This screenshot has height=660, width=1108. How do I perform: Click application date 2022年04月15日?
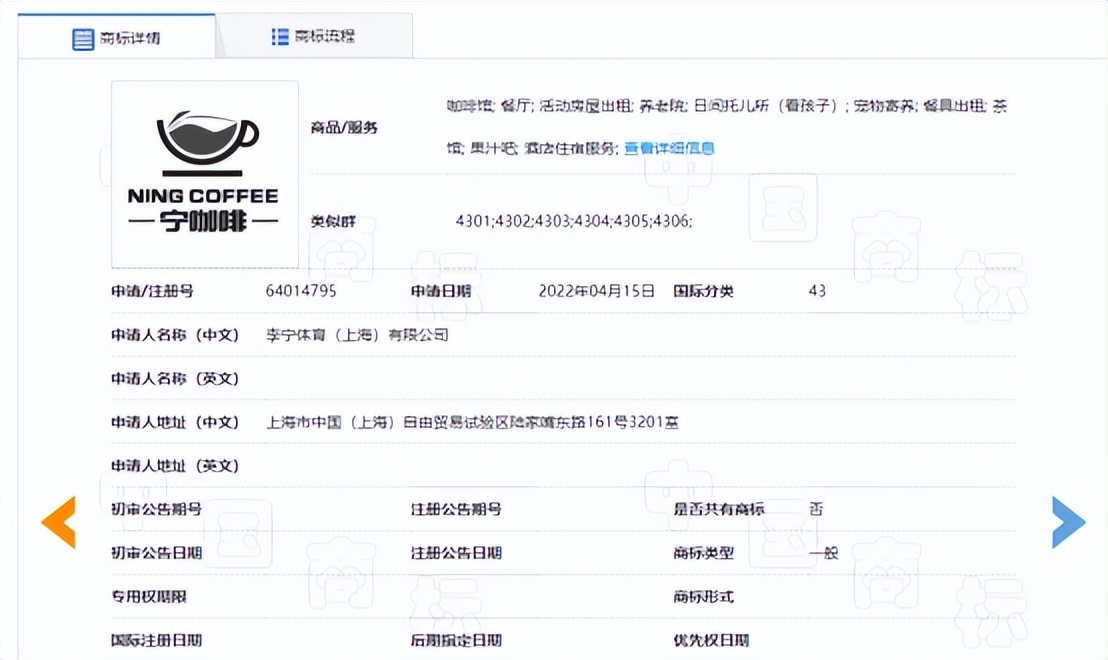click(599, 291)
